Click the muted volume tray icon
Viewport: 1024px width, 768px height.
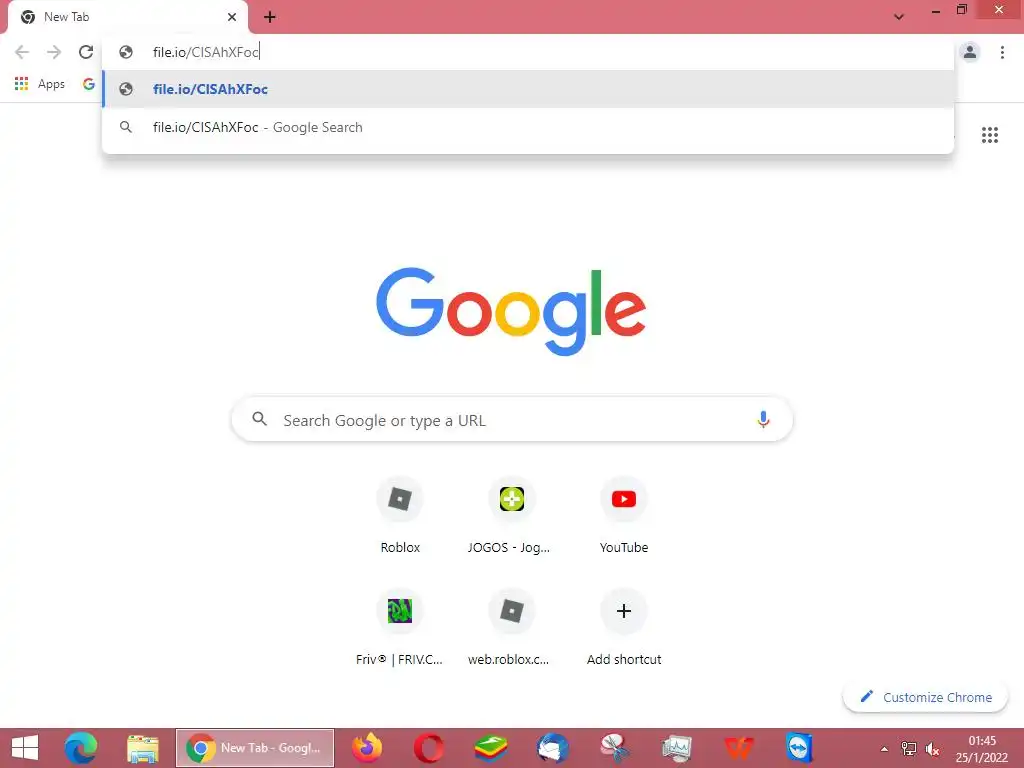pyautogui.click(x=933, y=749)
